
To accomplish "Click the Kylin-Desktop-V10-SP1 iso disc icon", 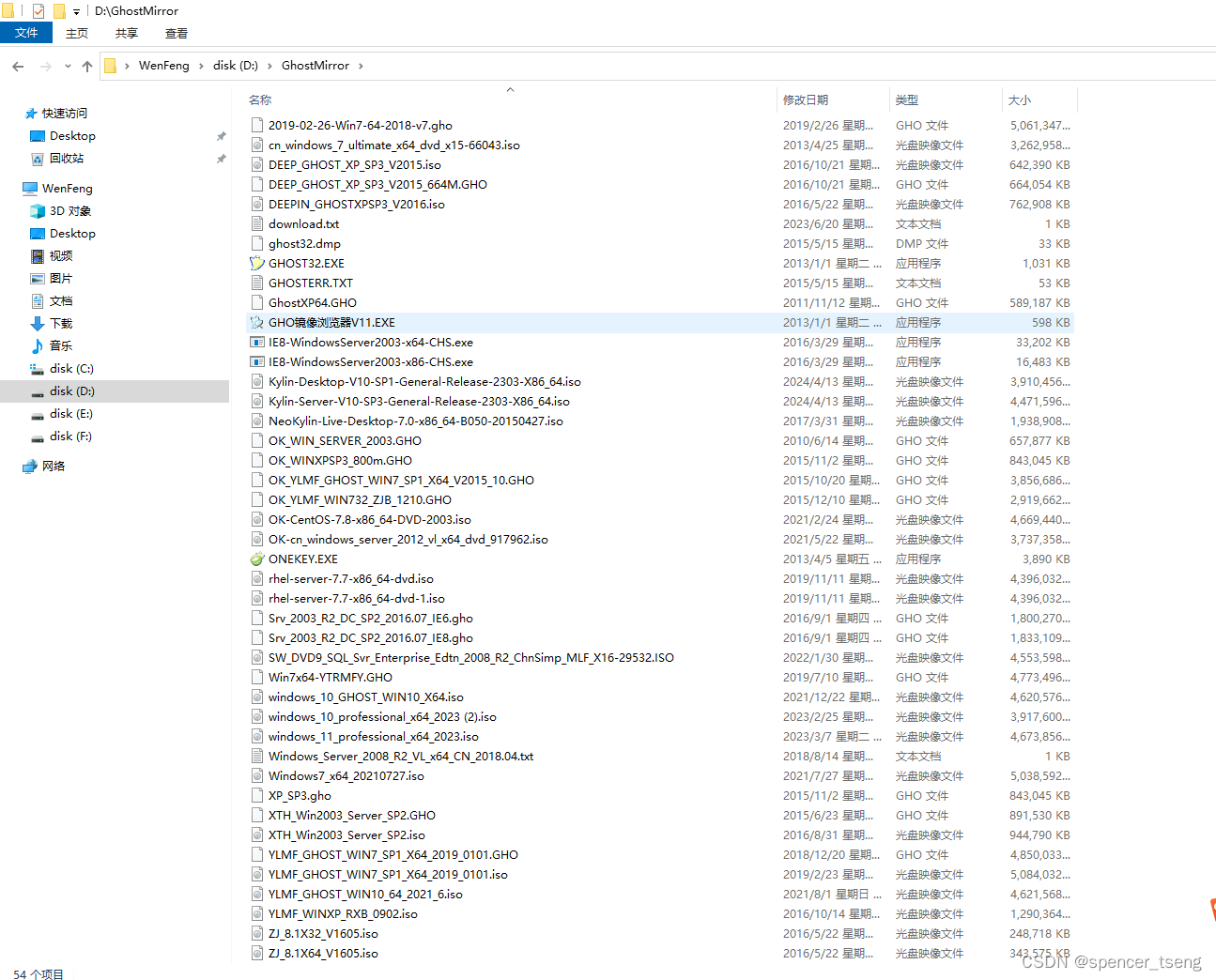I will tap(257, 382).
